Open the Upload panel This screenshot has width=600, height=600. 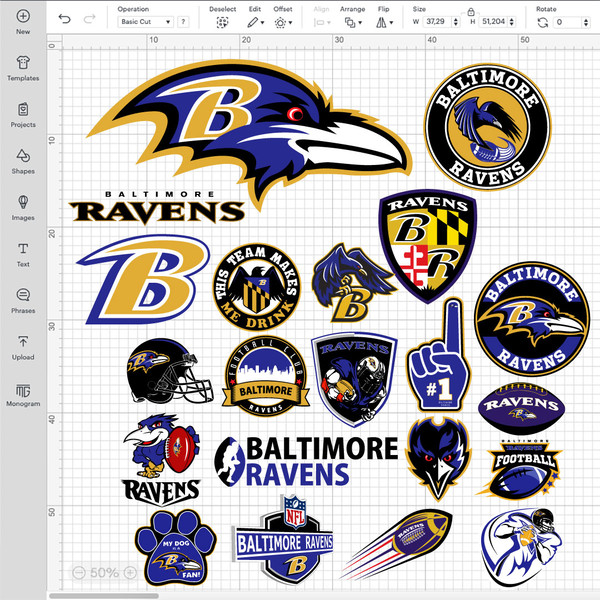pos(23,347)
